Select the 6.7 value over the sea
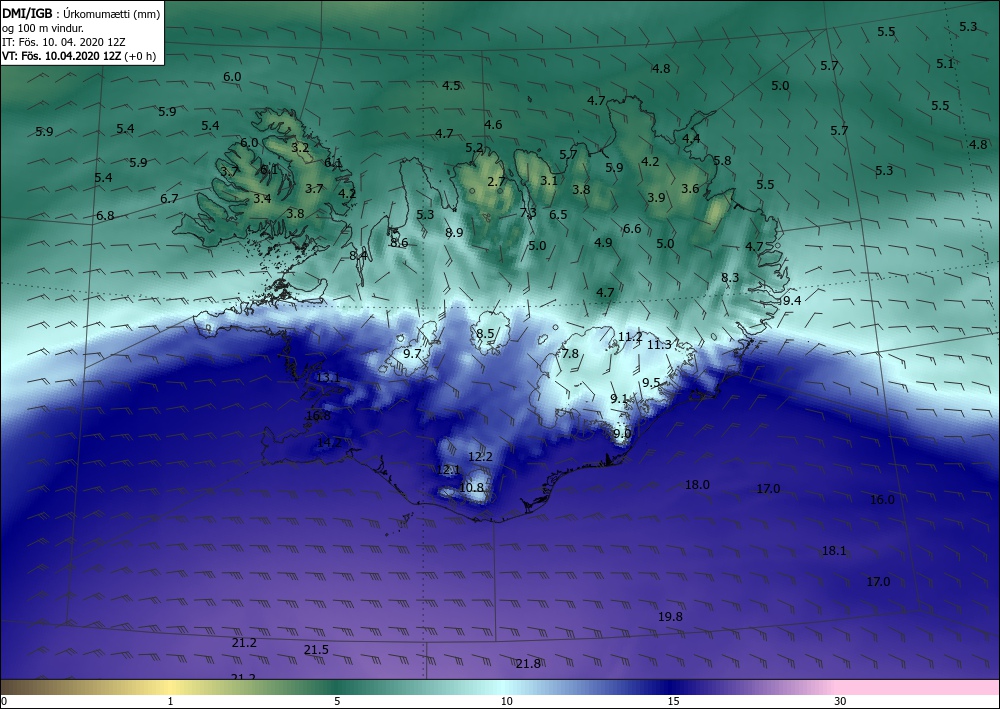 point(169,199)
